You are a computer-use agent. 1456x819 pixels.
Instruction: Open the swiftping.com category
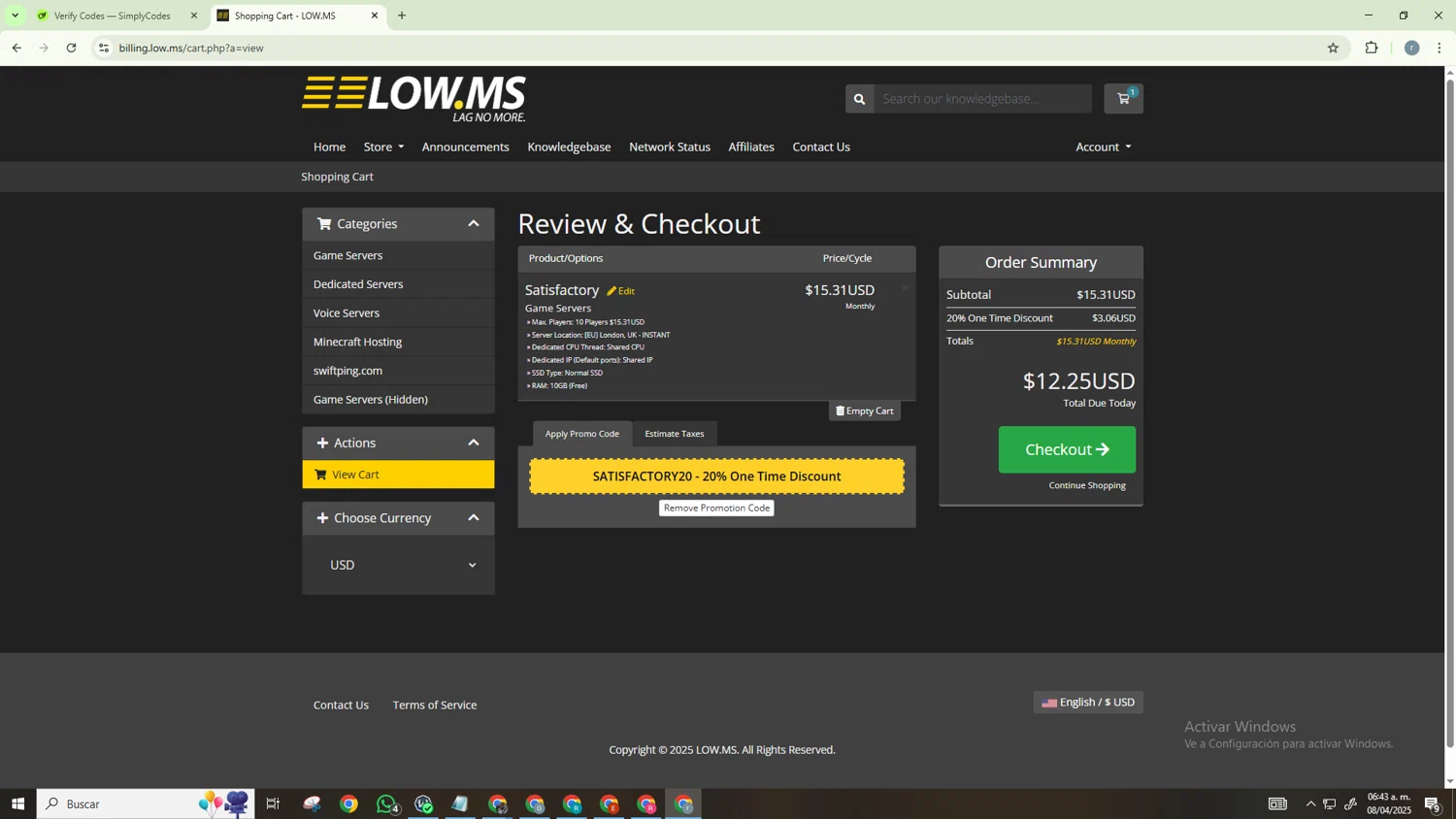[x=398, y=371]
